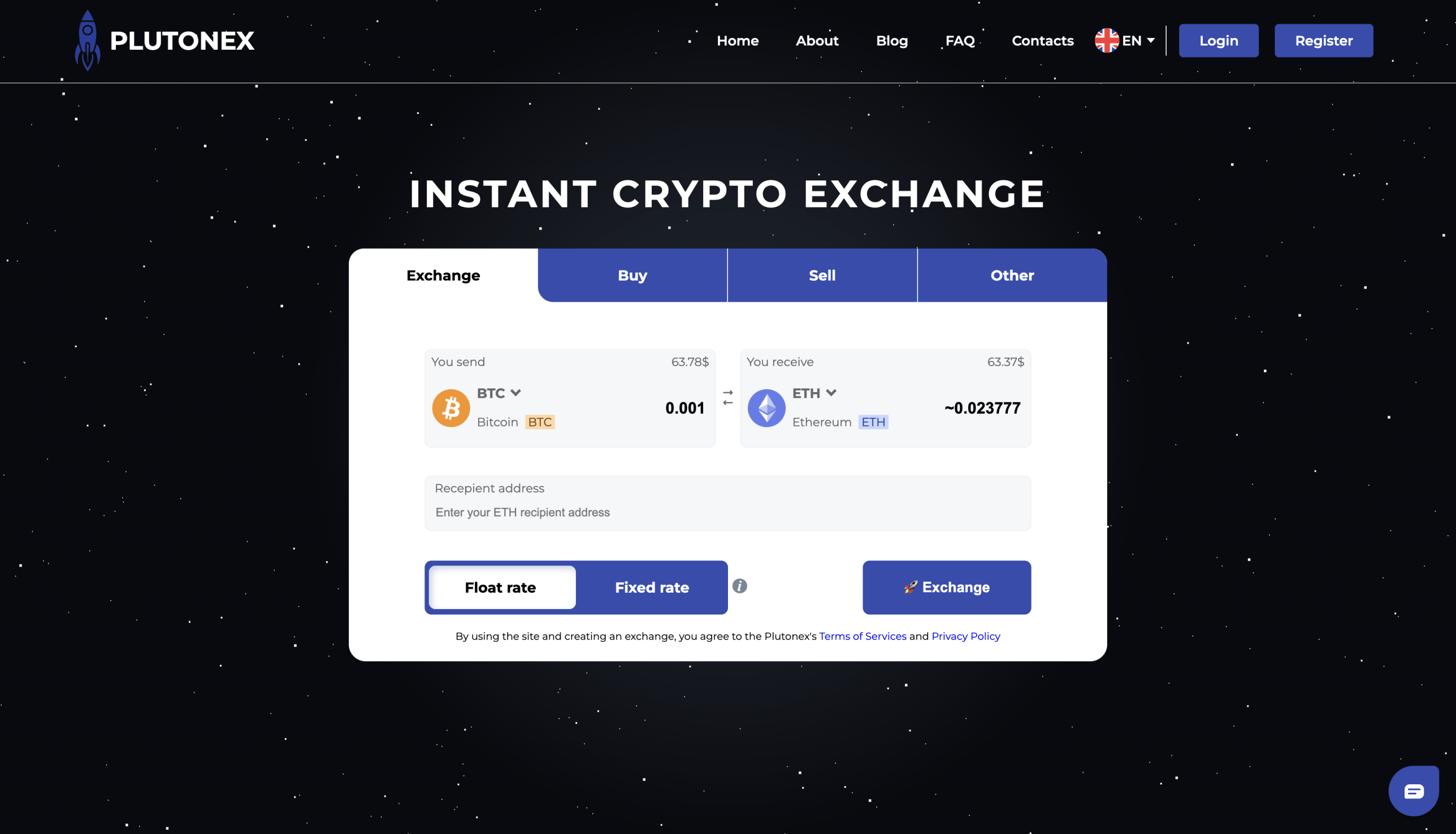Select the Exchange tab

pyautogui.click(x=443, y=275)
